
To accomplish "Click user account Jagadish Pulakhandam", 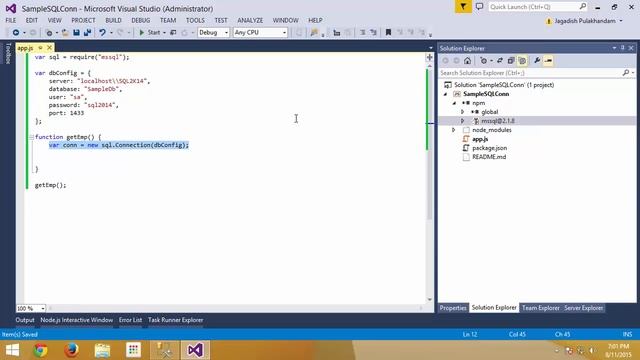I will point(585,21).
